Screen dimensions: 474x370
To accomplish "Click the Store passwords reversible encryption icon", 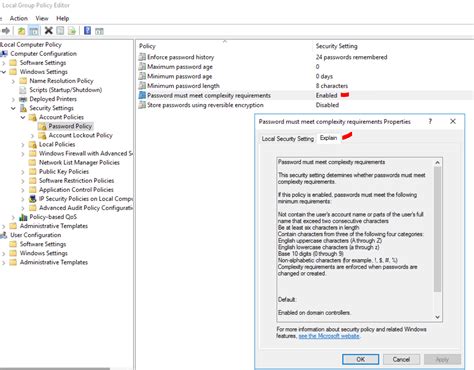I will (142, 105).
